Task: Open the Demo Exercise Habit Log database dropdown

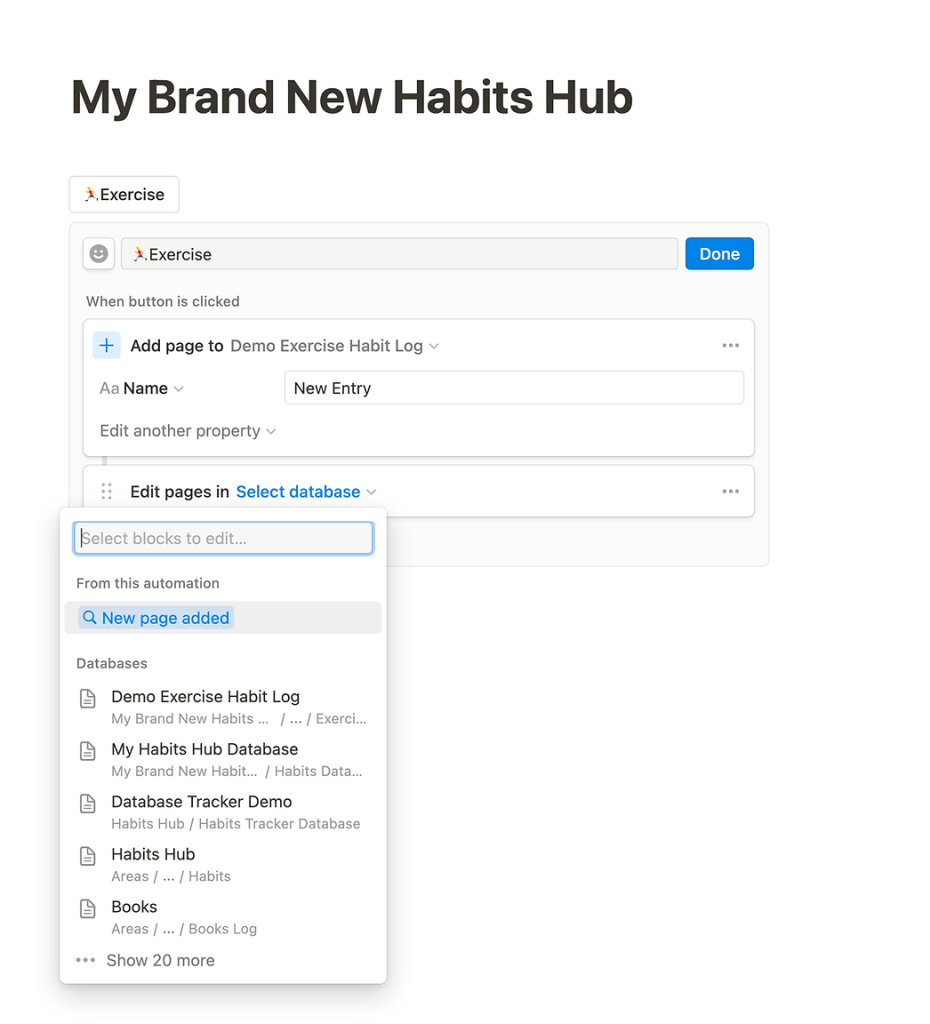Action: click(x=335, y=345)
